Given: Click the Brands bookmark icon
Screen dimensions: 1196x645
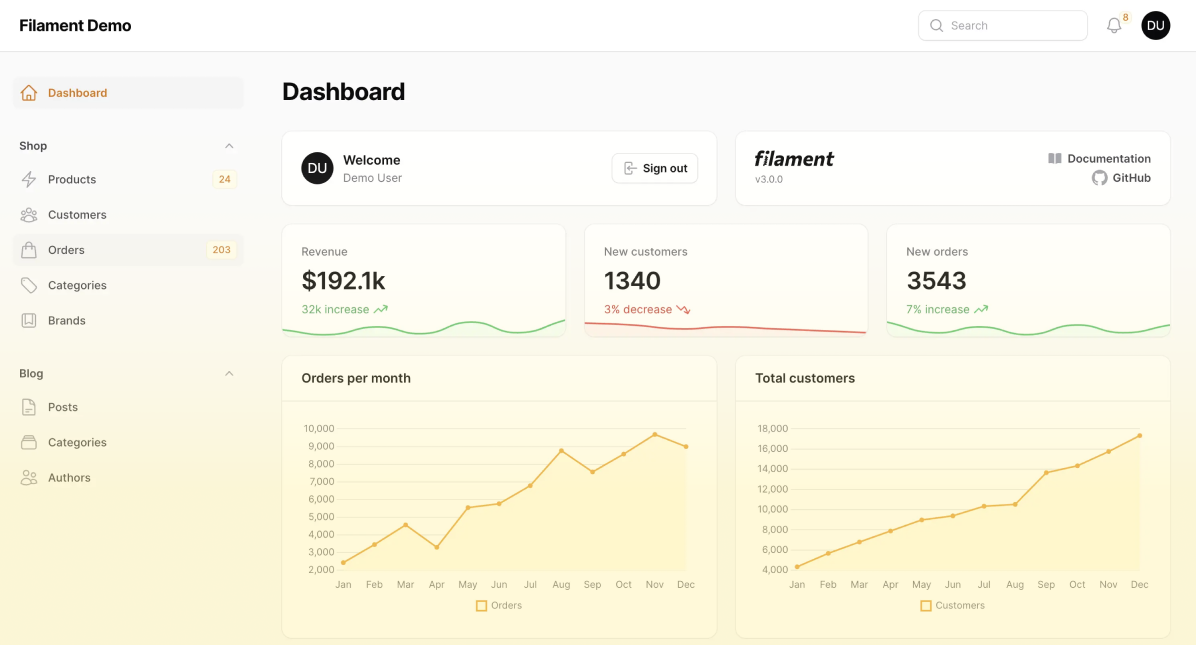Looking at the screenshot, I should pyautogui.click(x=29, y=321).
